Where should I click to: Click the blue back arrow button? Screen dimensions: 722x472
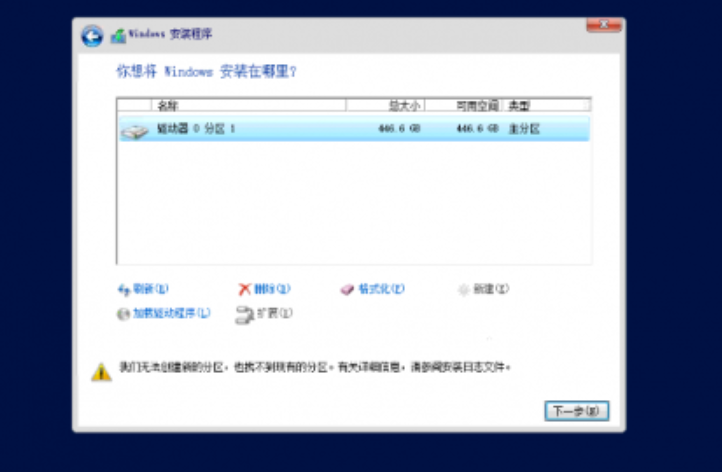coord(92,36)
